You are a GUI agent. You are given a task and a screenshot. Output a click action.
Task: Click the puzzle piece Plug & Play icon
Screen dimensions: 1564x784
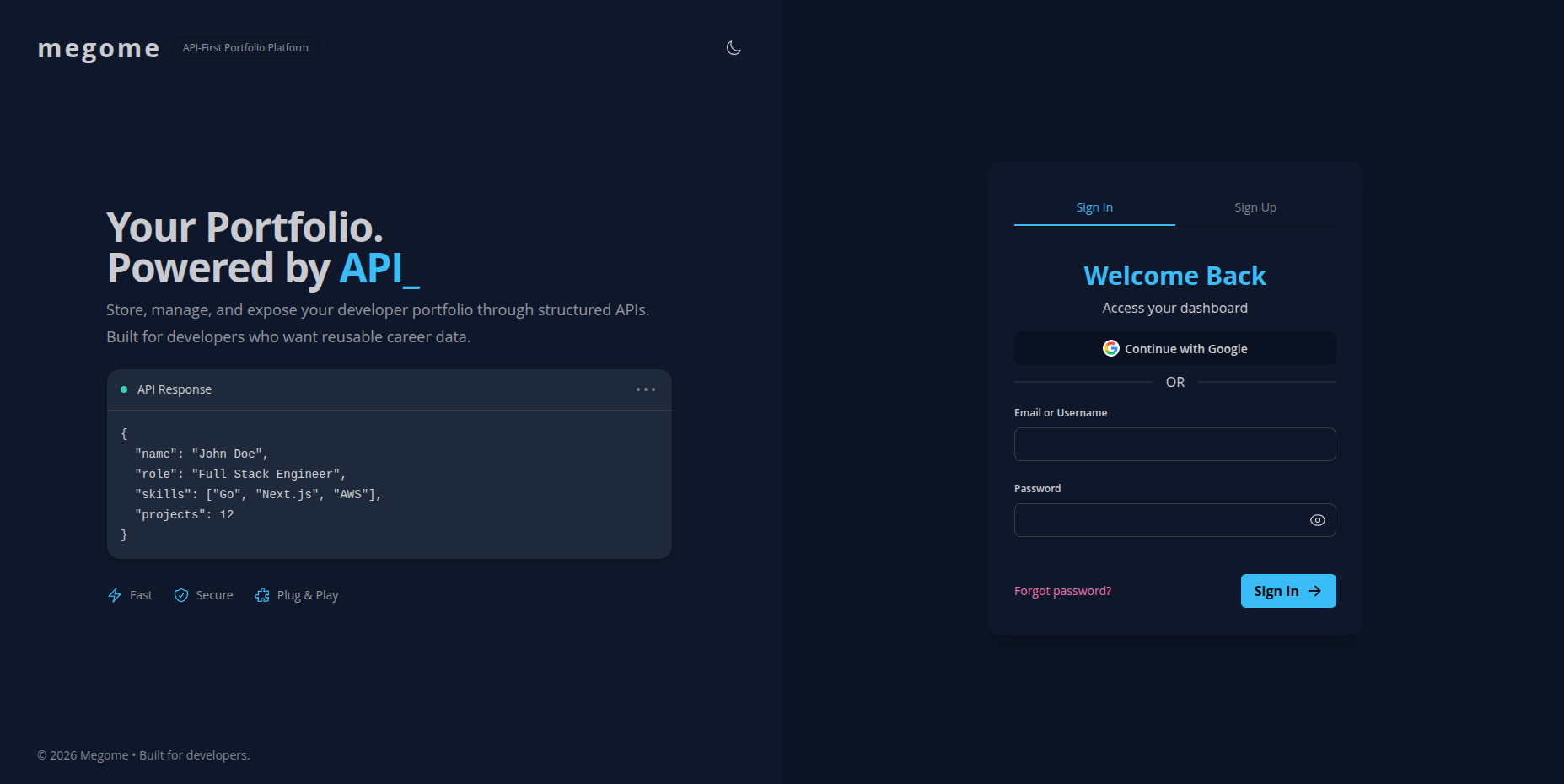pos(262,595)
